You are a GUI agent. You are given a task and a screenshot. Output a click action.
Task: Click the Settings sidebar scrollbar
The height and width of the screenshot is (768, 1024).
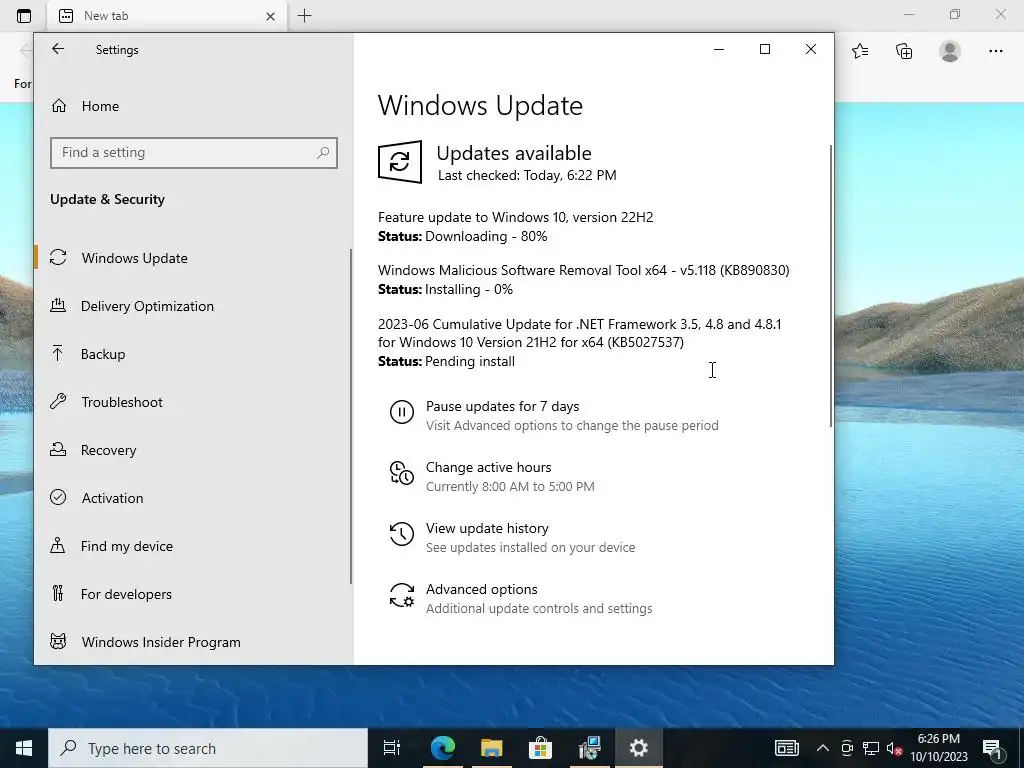tap(351, 417)
